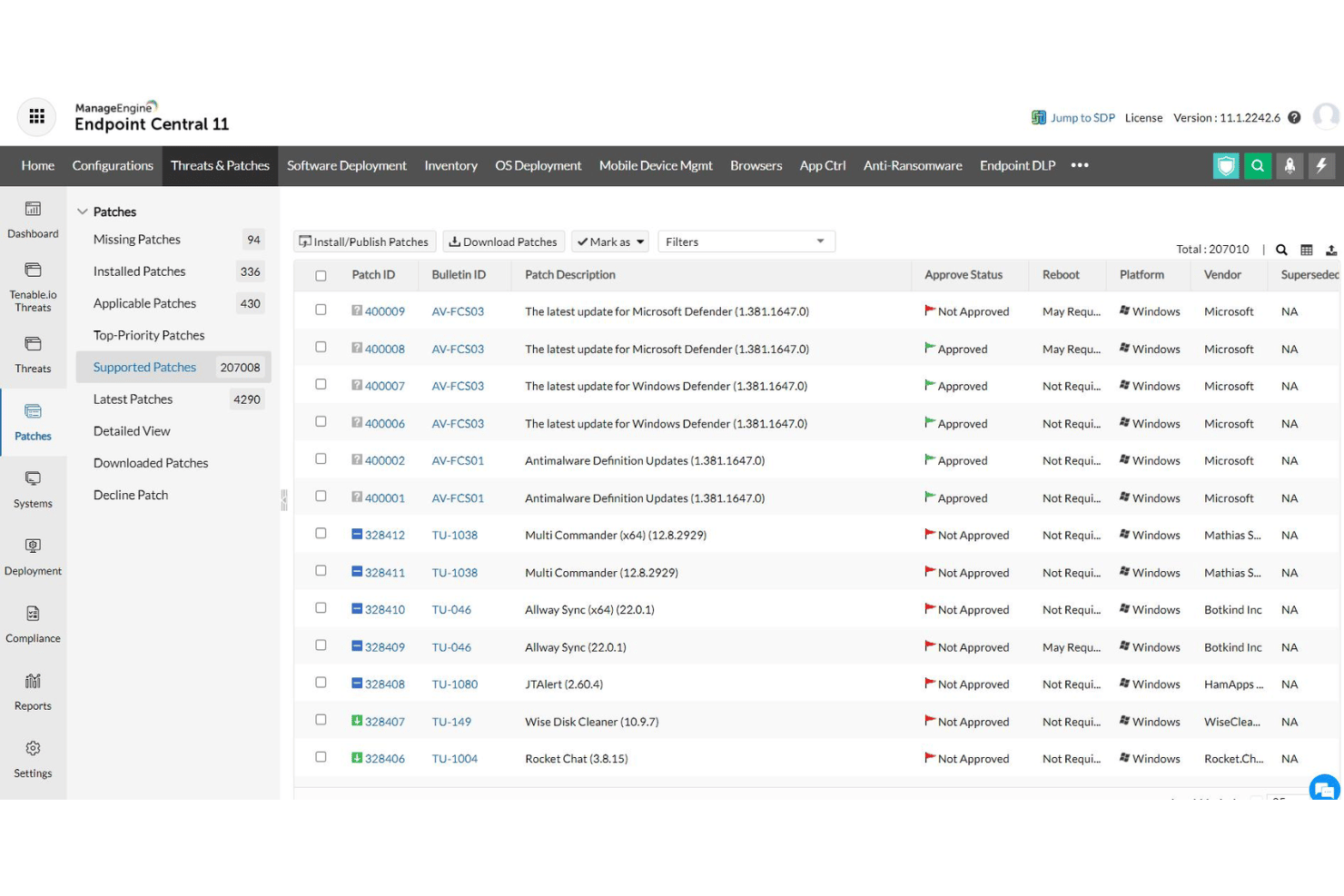Check the box for patch 328412

[321, 533]
